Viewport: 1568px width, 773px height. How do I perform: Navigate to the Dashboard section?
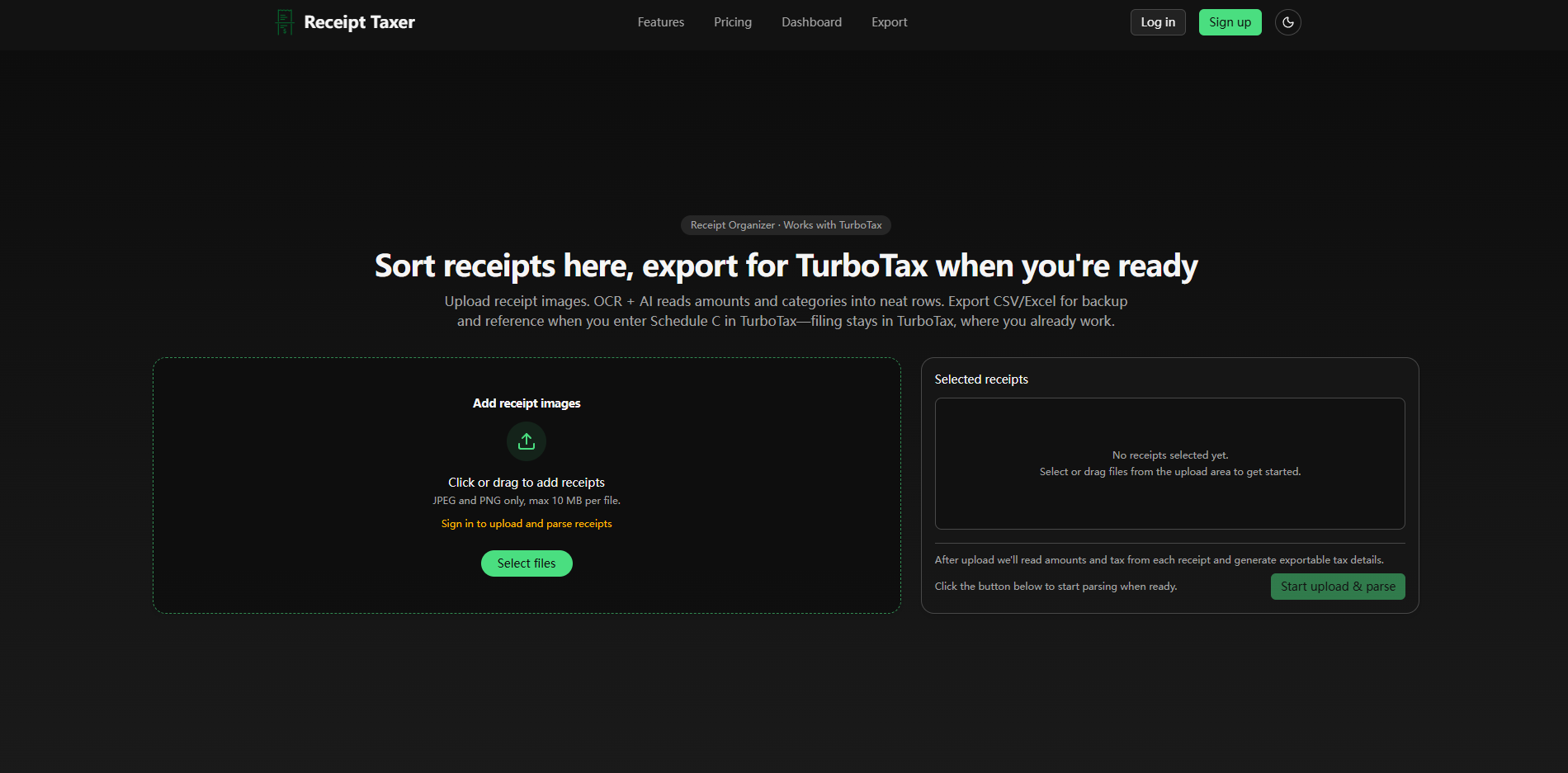point(811,22)
